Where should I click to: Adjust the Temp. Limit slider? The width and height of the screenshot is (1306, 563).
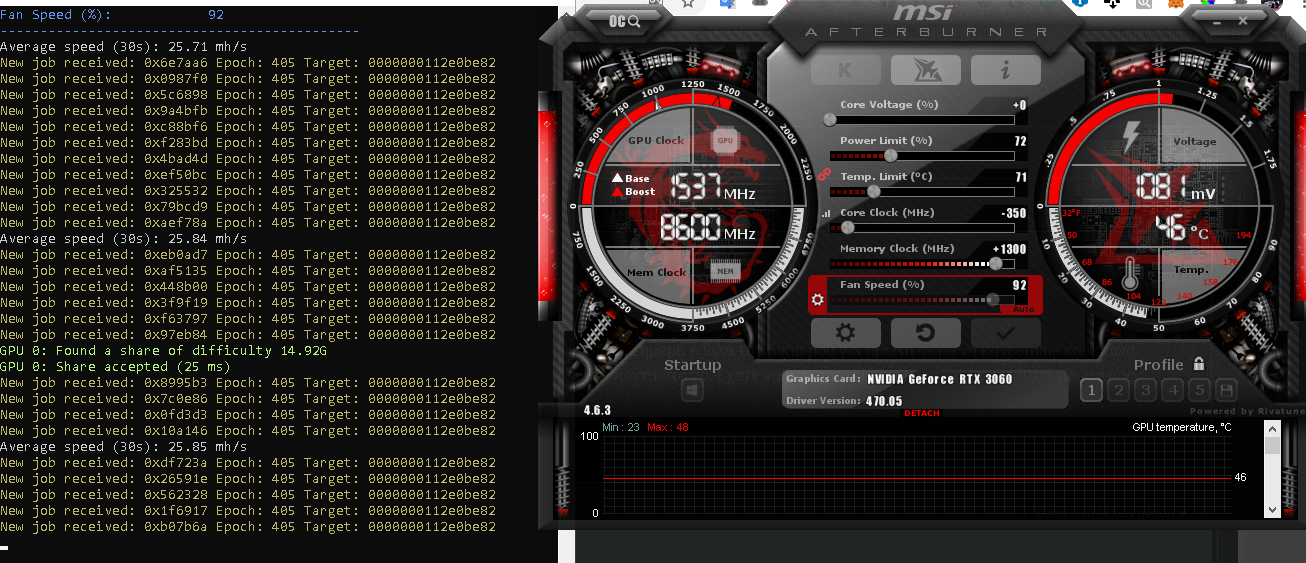coord(922,191)
